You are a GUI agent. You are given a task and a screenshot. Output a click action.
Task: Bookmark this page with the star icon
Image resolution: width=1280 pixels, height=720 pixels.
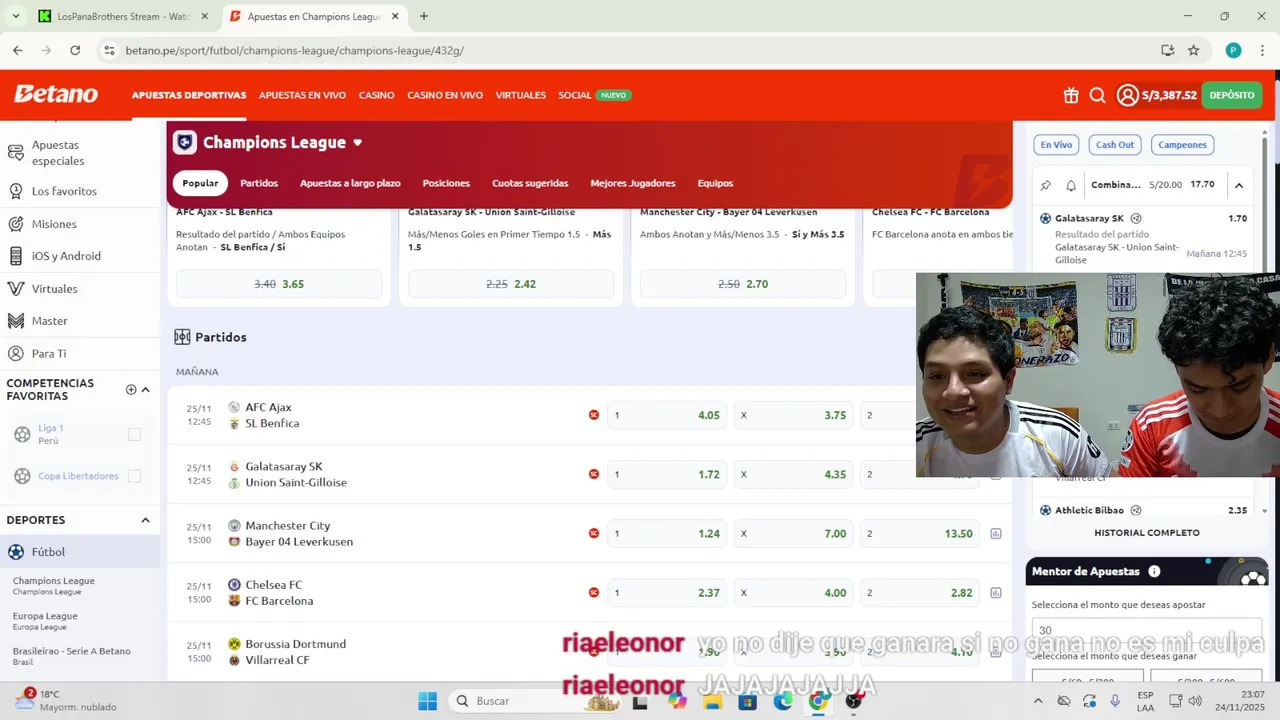coord(1193,50)
